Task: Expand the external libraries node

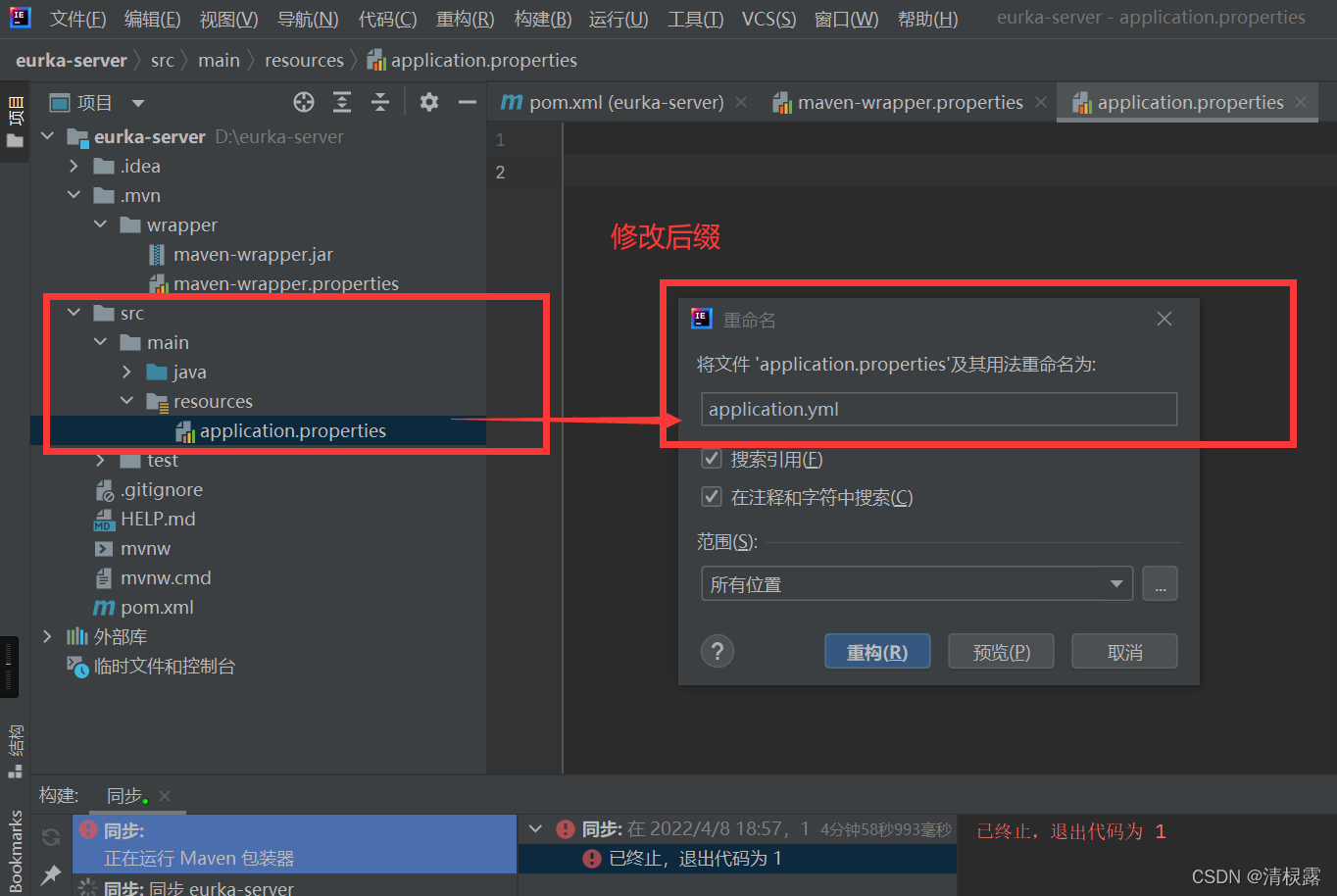Action: (47, 636)
